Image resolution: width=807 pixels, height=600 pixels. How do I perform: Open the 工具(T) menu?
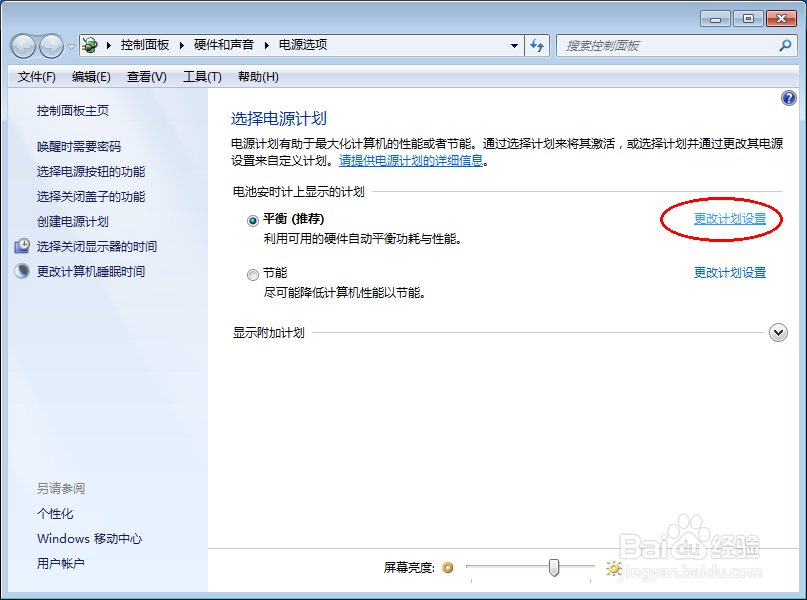(x=202, y=77)
